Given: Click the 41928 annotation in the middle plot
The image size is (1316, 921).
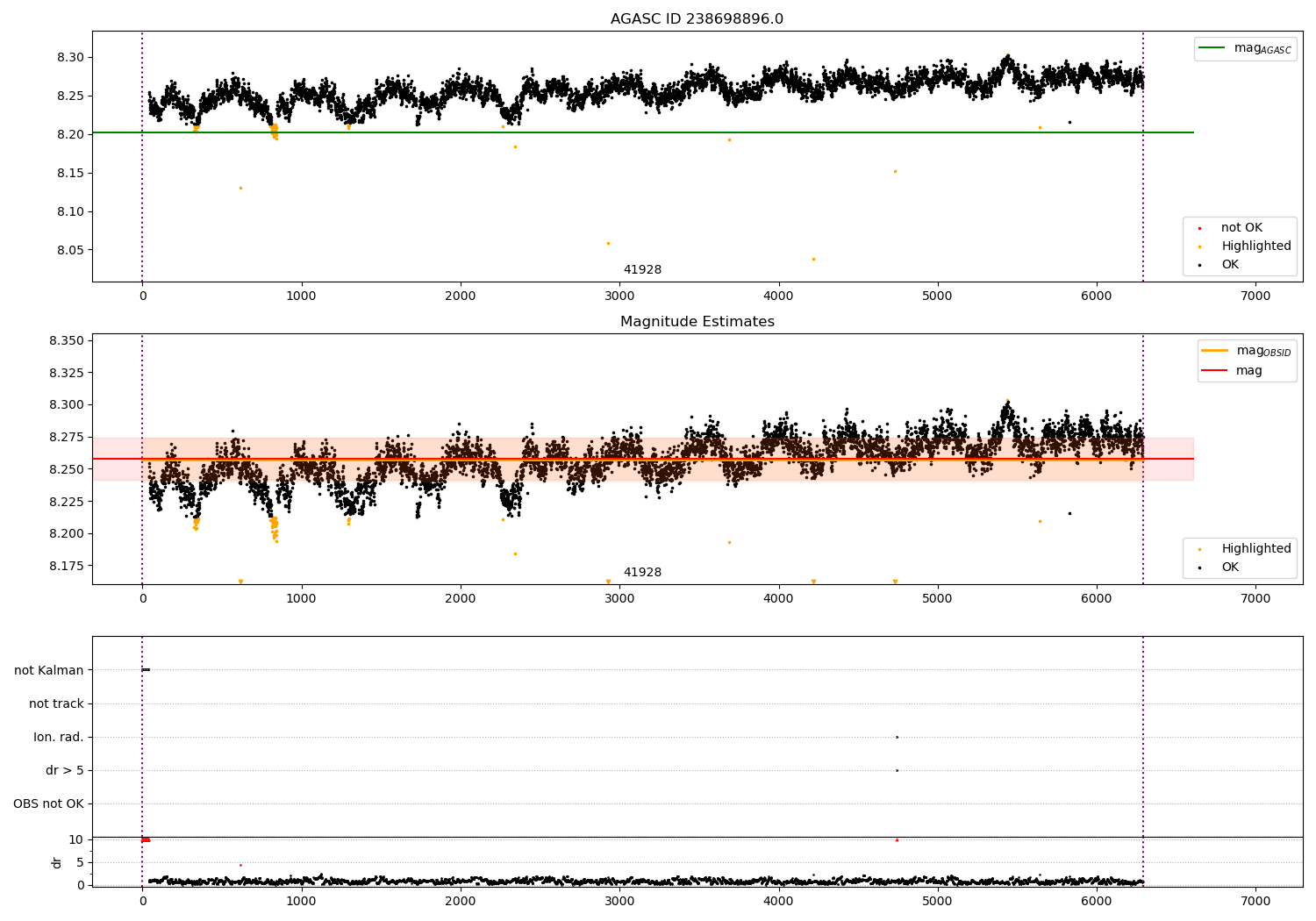Looking at the screenshot, I should [642, 573].
